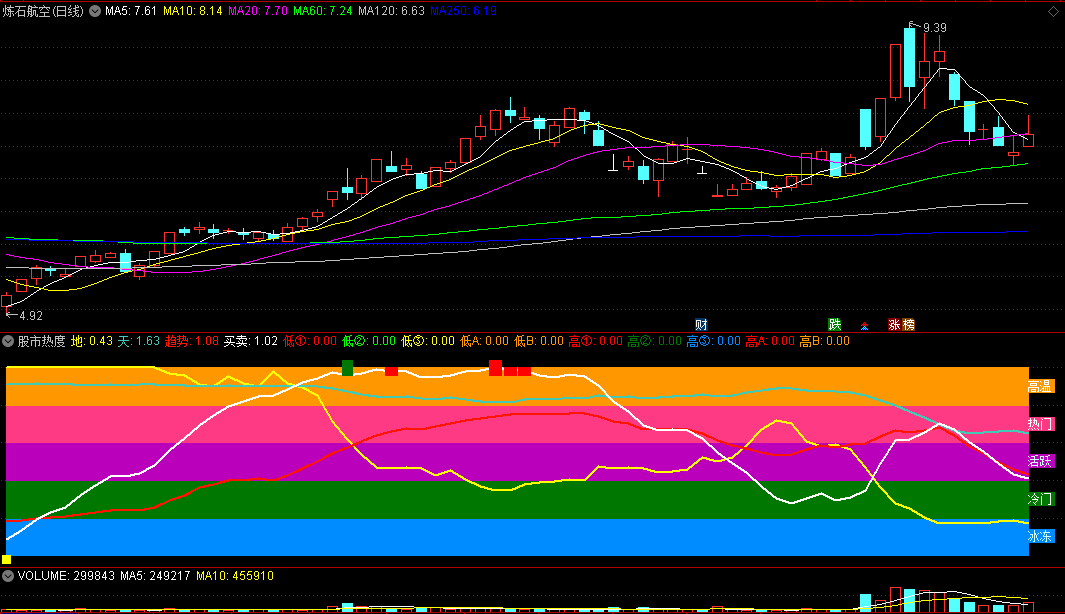The image size is (1065, 614).
Task: Select the MA5 moving average label
Action: pos(130,11)
